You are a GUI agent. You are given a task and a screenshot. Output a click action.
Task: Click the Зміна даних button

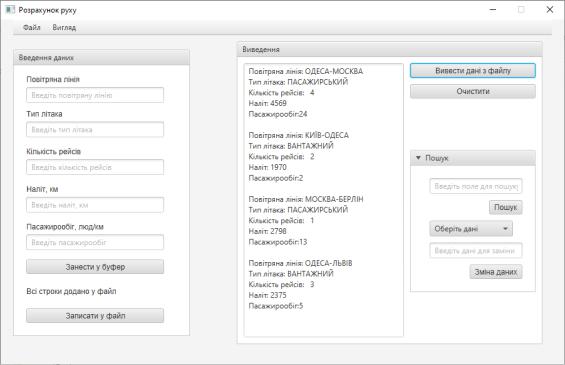click(496, 272)
